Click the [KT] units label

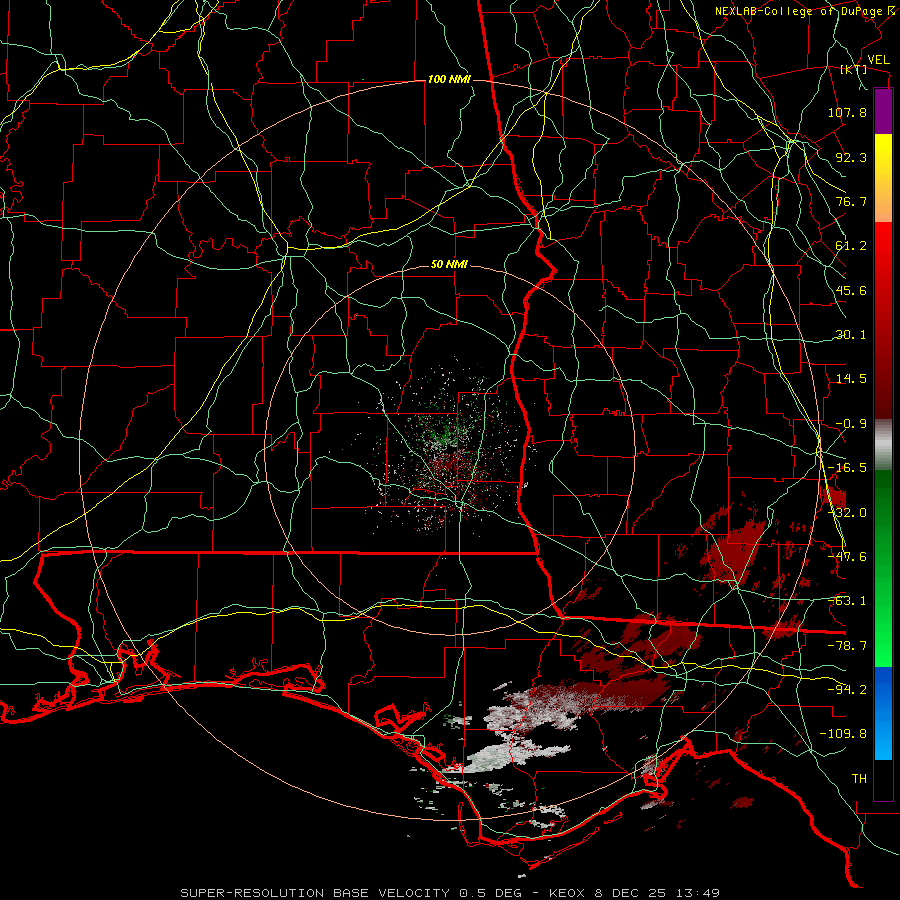coord(854,69)
